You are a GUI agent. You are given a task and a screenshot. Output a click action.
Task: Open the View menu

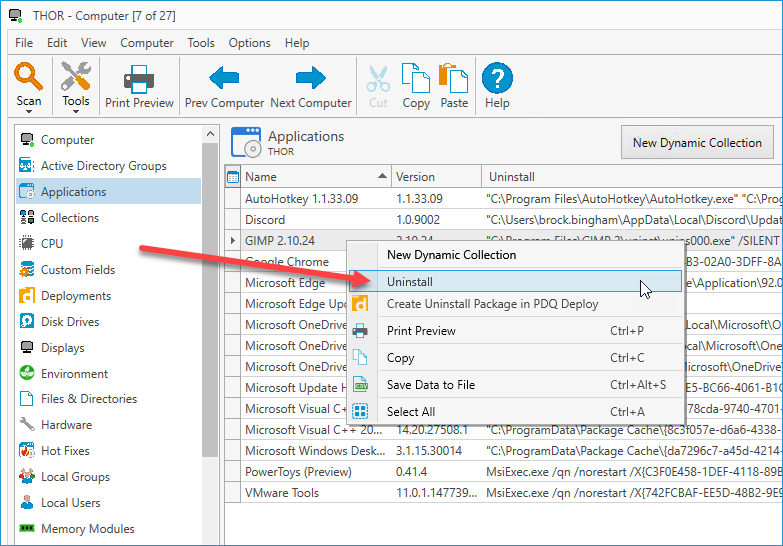click(x=93, y=43)
